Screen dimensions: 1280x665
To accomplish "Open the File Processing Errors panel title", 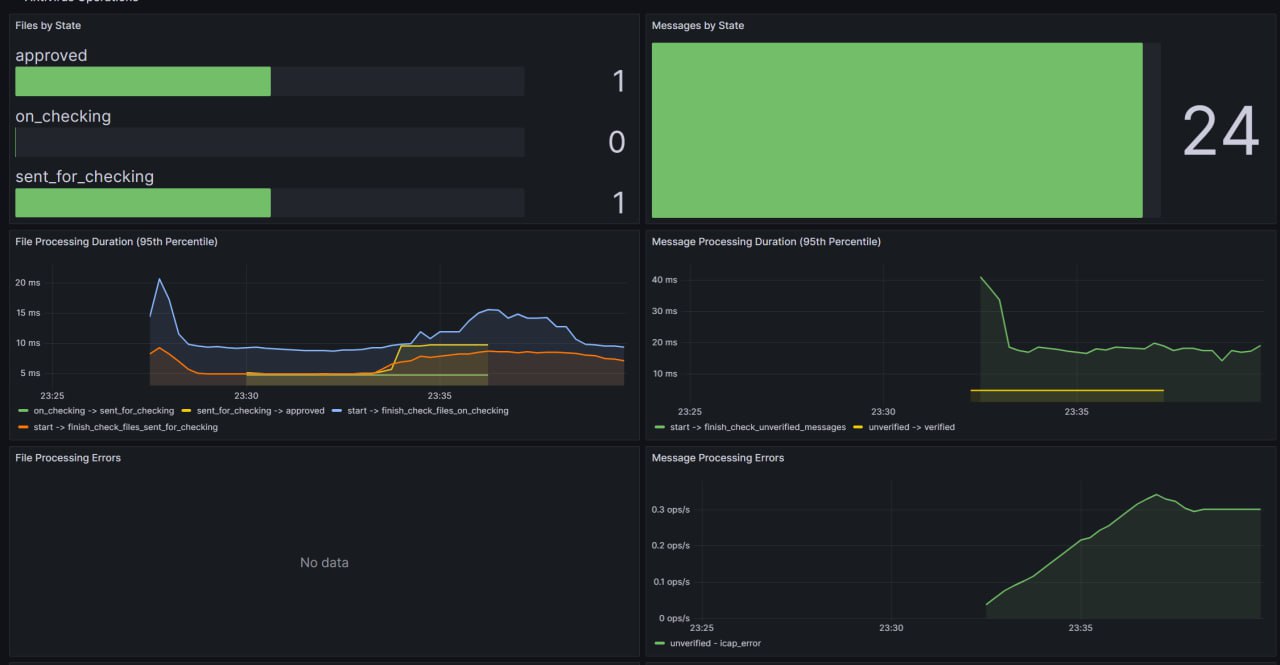I will [68, 457].
